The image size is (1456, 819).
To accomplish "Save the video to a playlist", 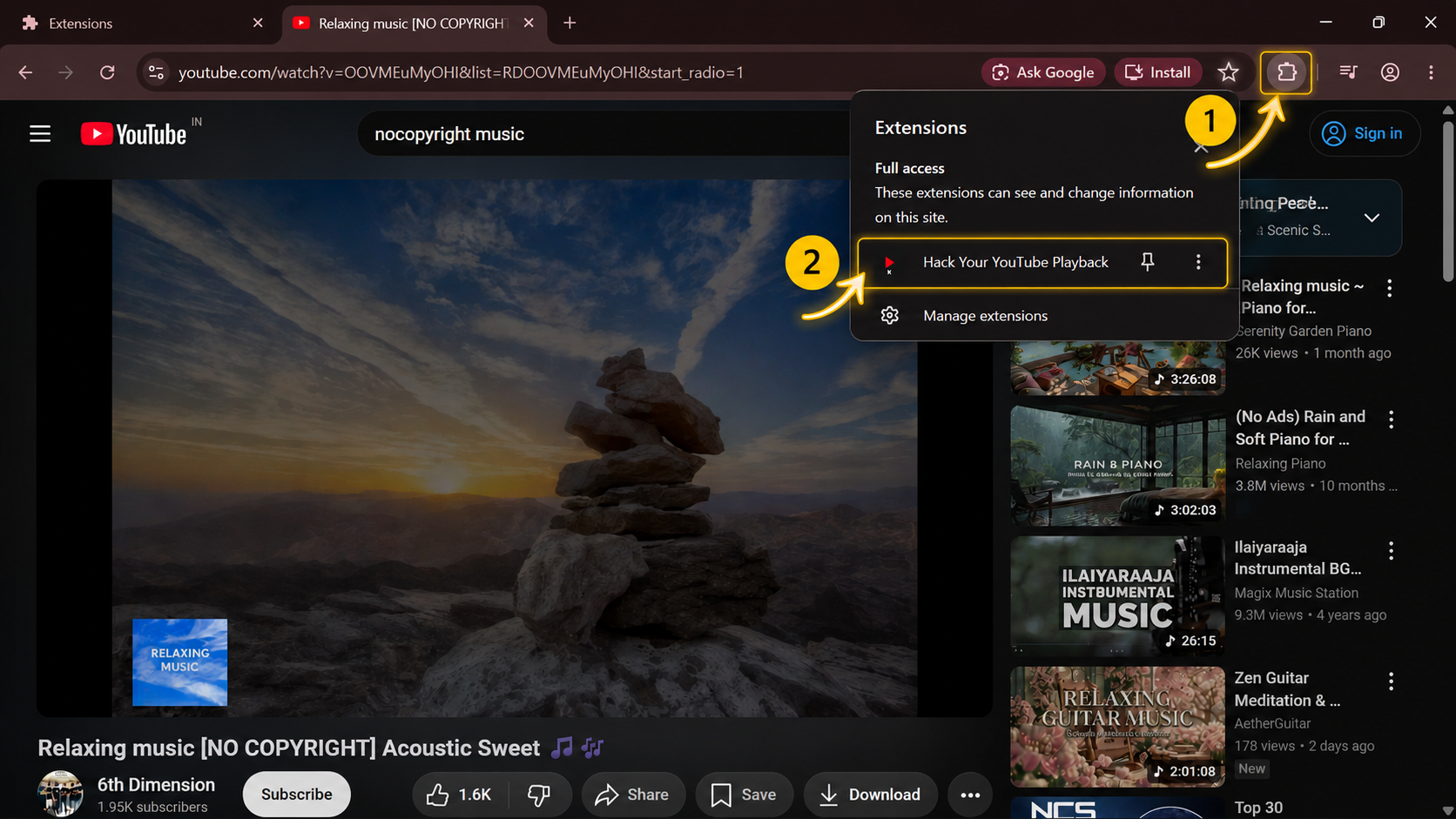I will pos(744,795).
